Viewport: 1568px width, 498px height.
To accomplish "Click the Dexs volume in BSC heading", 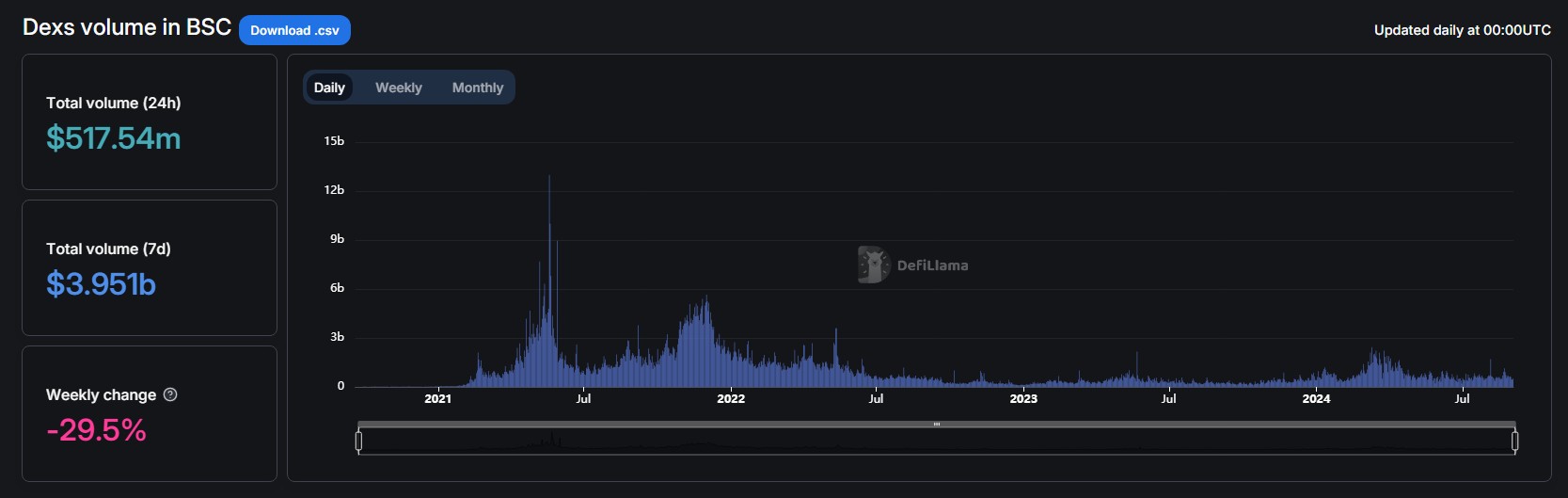I will click(127, 27).
